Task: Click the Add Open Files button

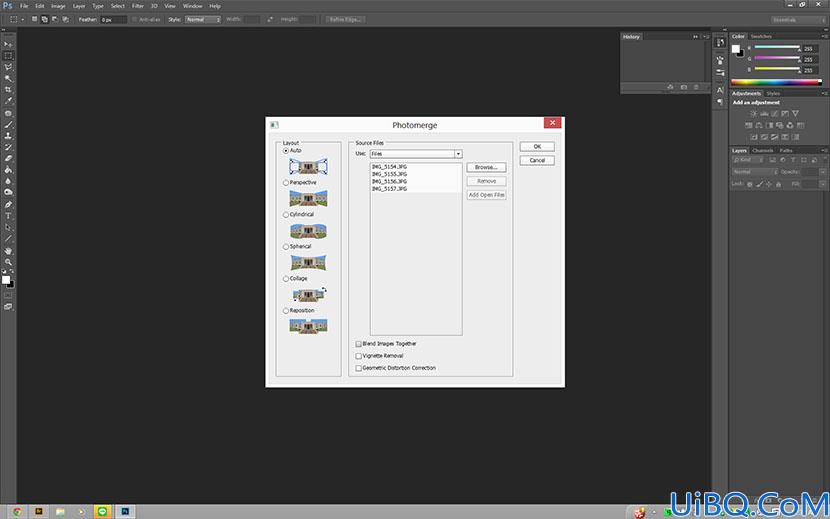Action: click(486, 195)
